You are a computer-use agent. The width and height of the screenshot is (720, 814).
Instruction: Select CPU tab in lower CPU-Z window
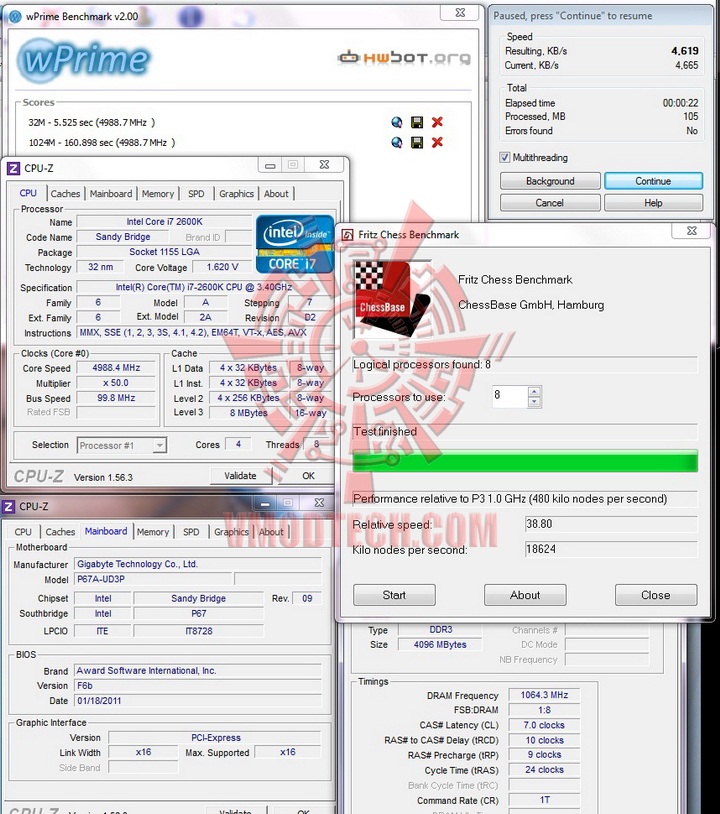click(x=23, y=532)
